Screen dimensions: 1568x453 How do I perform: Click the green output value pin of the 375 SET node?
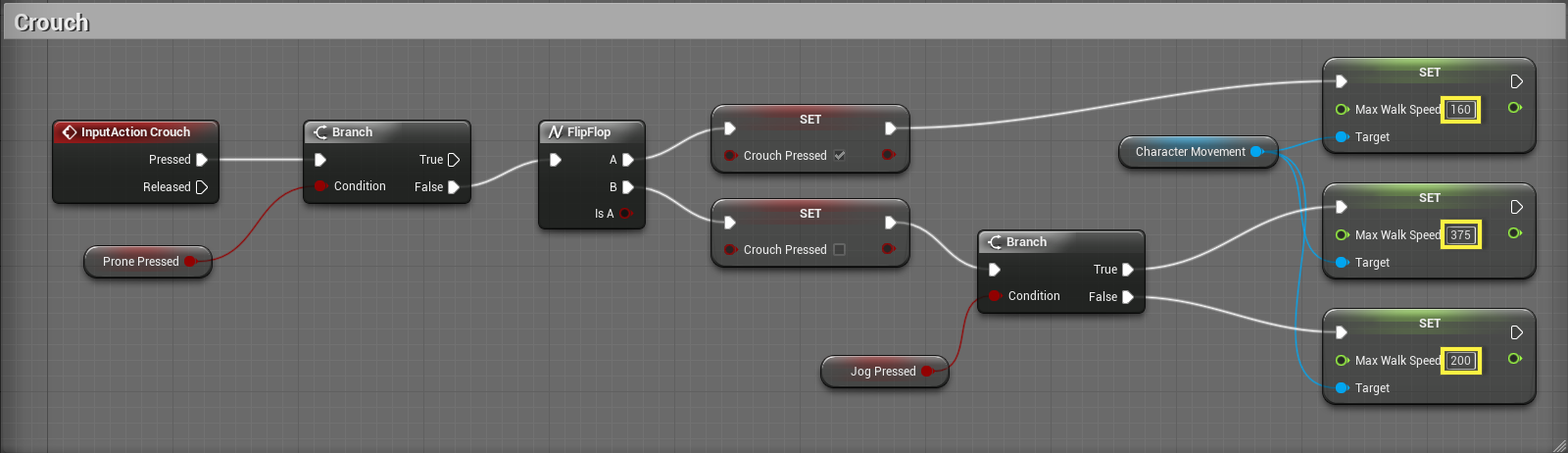(1515, 233)
